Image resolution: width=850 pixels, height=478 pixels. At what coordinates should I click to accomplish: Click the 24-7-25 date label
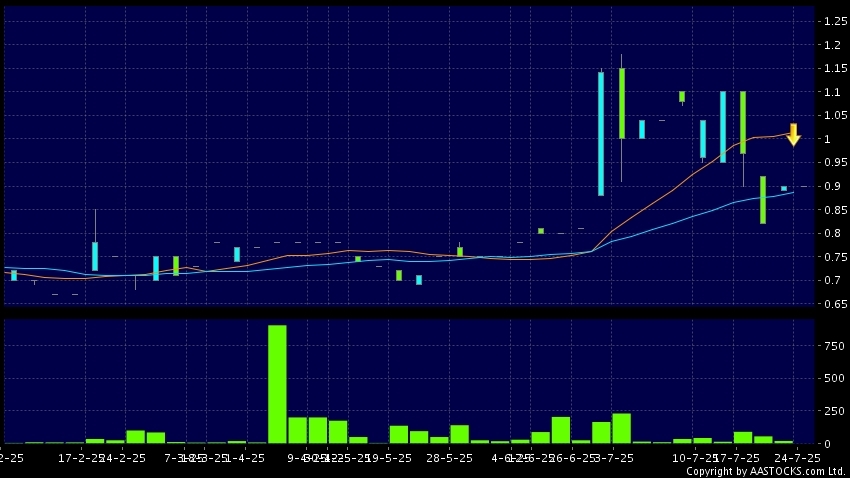point(797,458)
